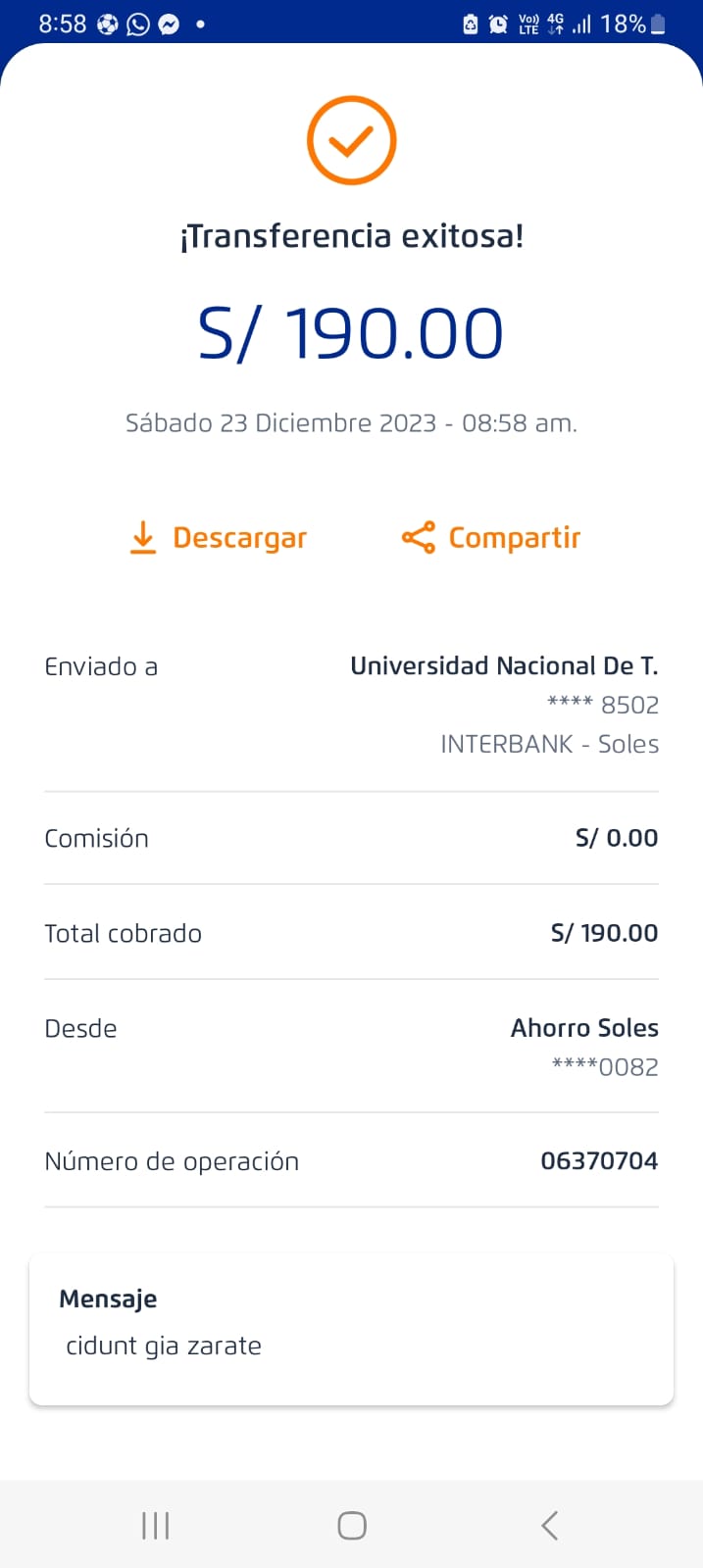Tap the transfer date and time
This screenshot has width=703, height=1568.
(x=351, y=423)
